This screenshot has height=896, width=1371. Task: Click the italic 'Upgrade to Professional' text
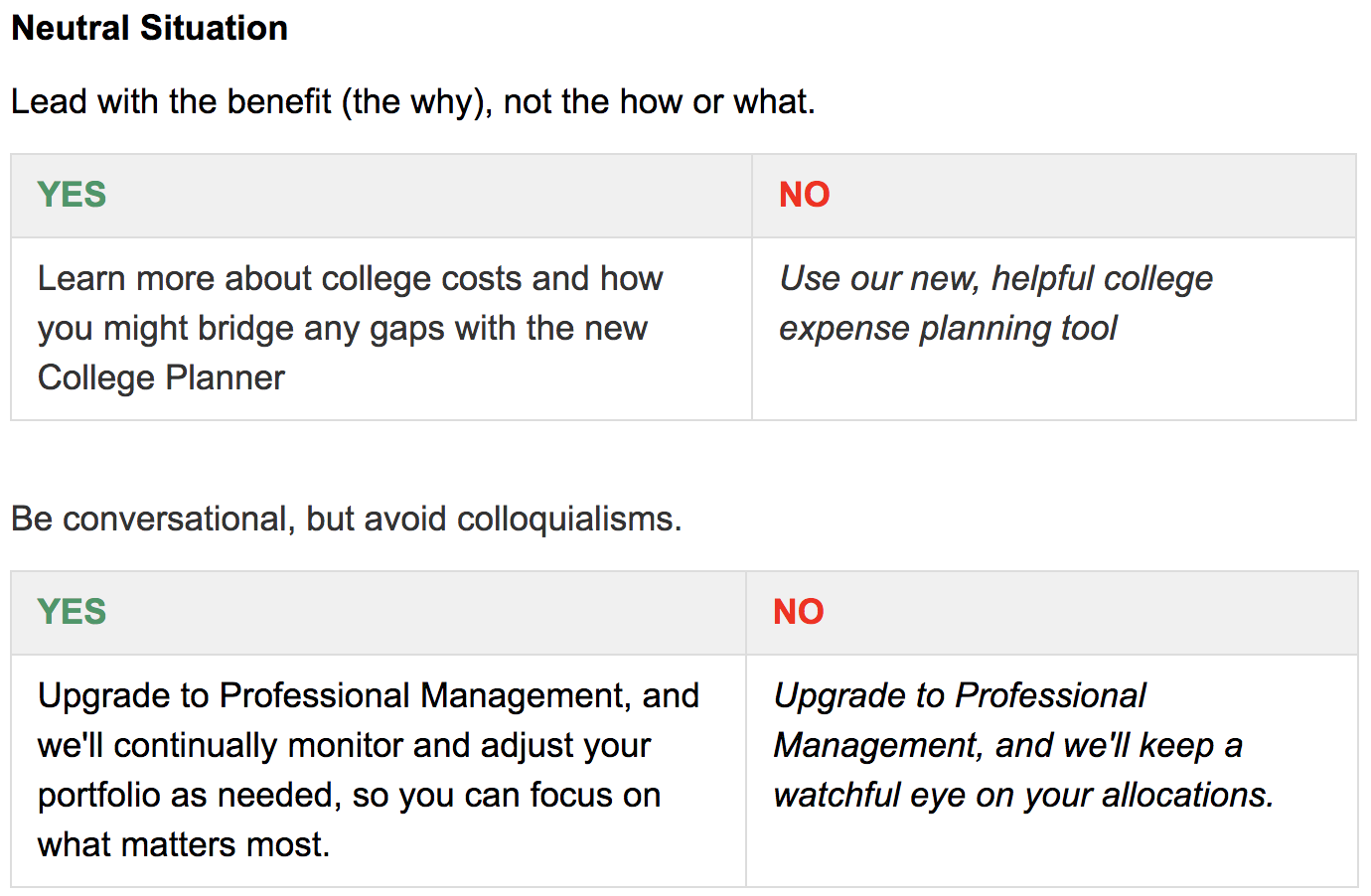(x=960, y=695)
